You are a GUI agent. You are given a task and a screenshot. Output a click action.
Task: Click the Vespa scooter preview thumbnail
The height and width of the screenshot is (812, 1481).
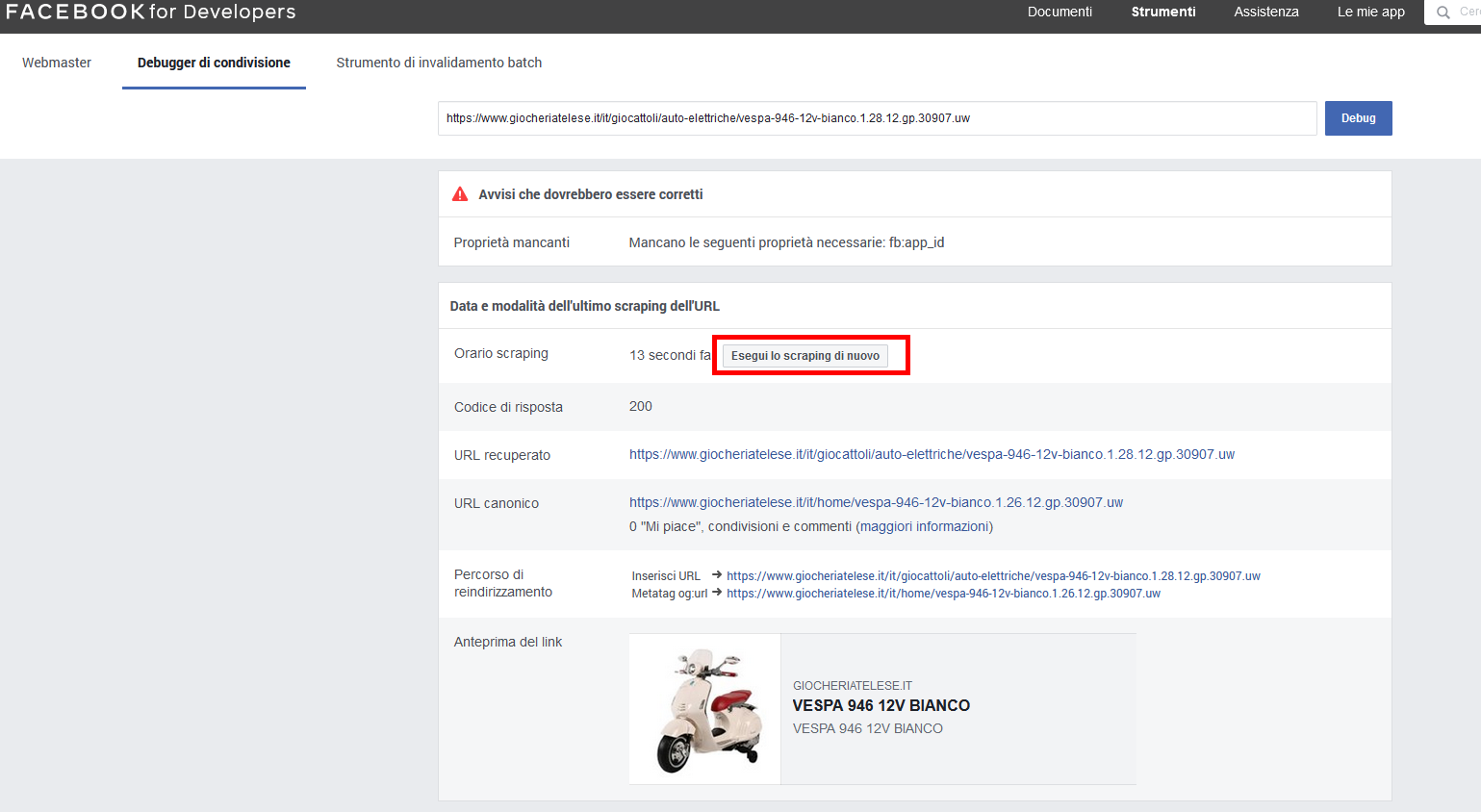[x=705, y=709]
